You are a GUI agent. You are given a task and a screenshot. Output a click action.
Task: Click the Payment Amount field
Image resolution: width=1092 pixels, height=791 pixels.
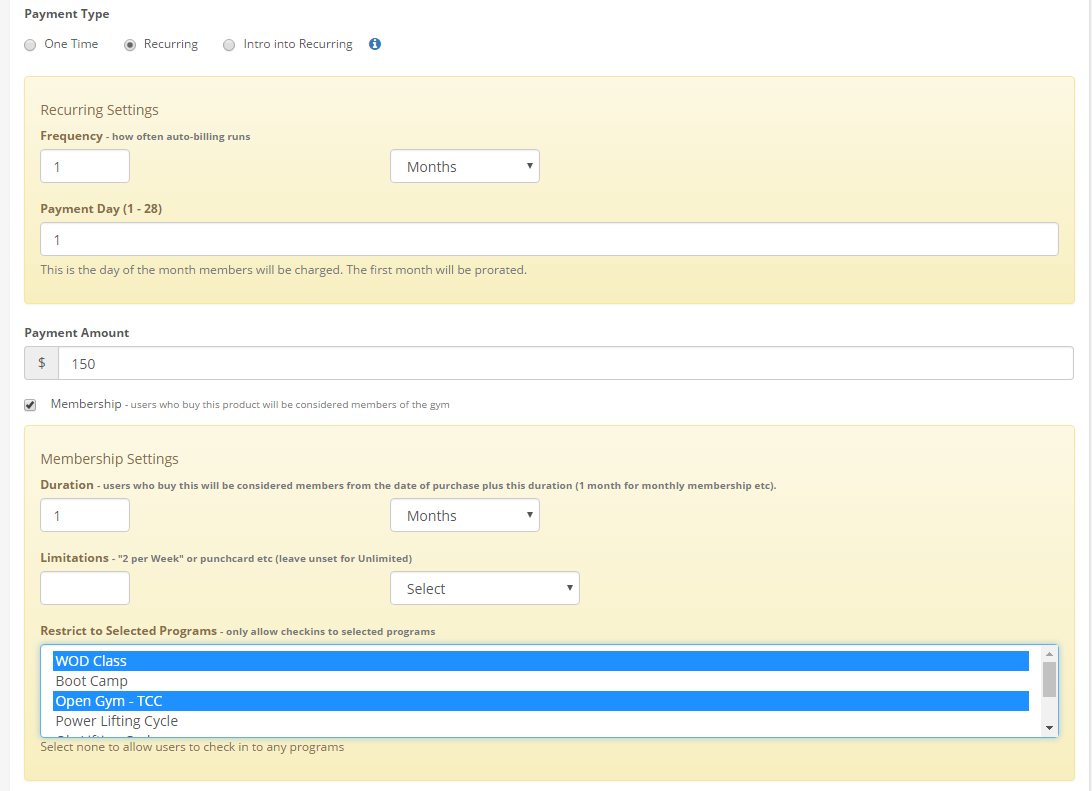pyautogui.click(x=565, y=363)
